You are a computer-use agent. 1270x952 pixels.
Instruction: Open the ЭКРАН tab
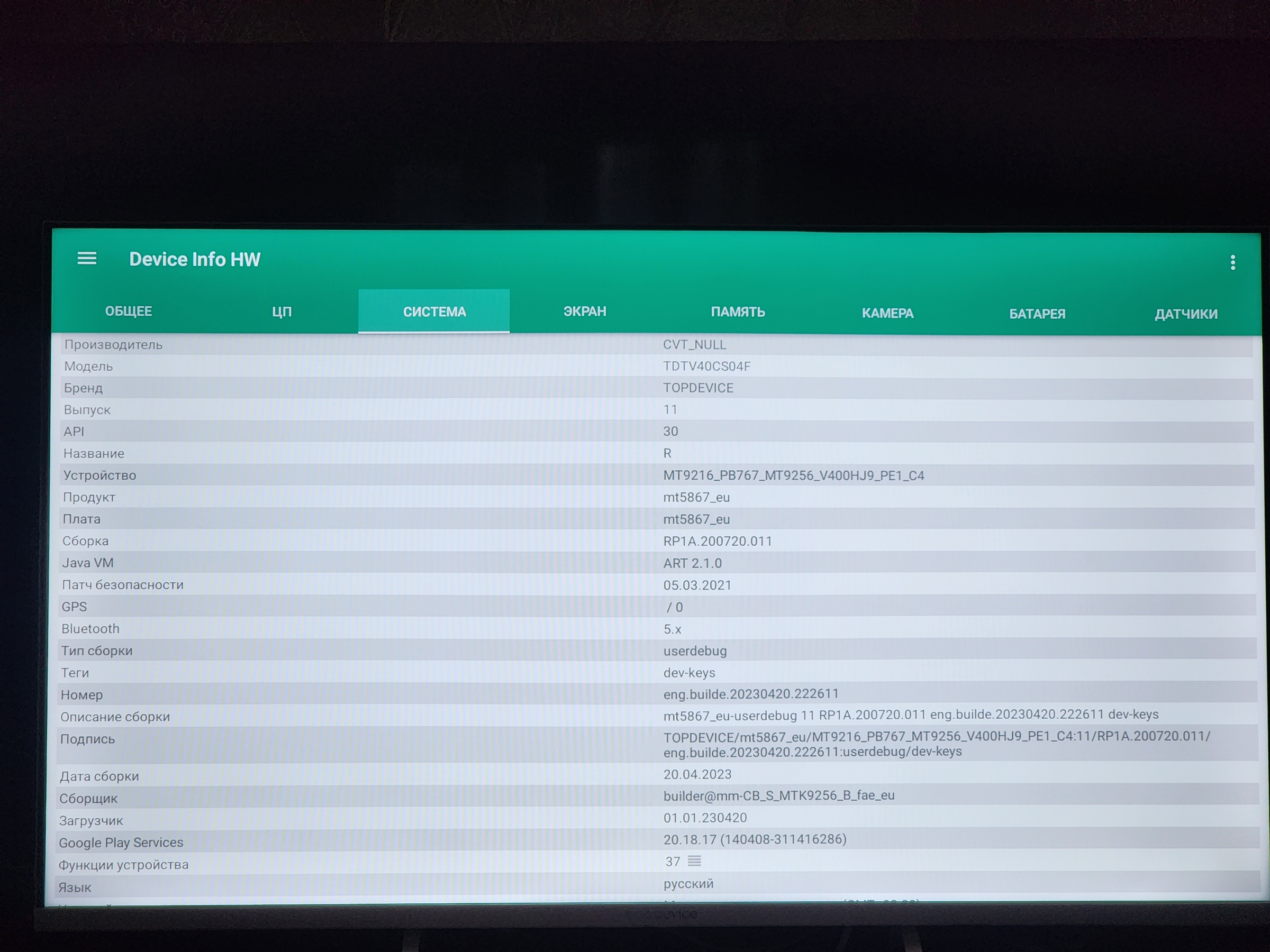[585, 311]
